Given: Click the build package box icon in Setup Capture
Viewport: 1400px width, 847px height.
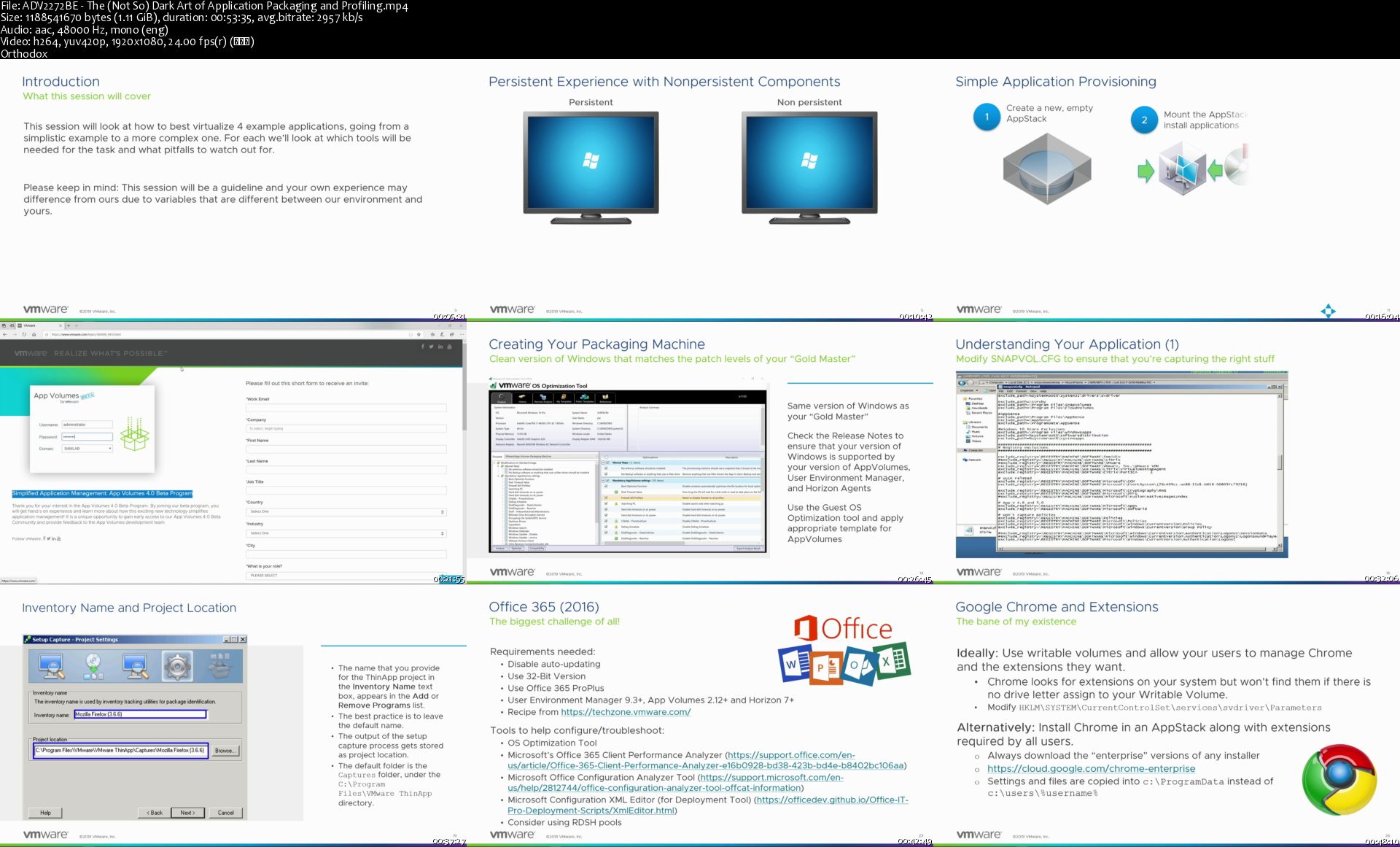Looking at the screenshot, I should [x=219, y=665].
